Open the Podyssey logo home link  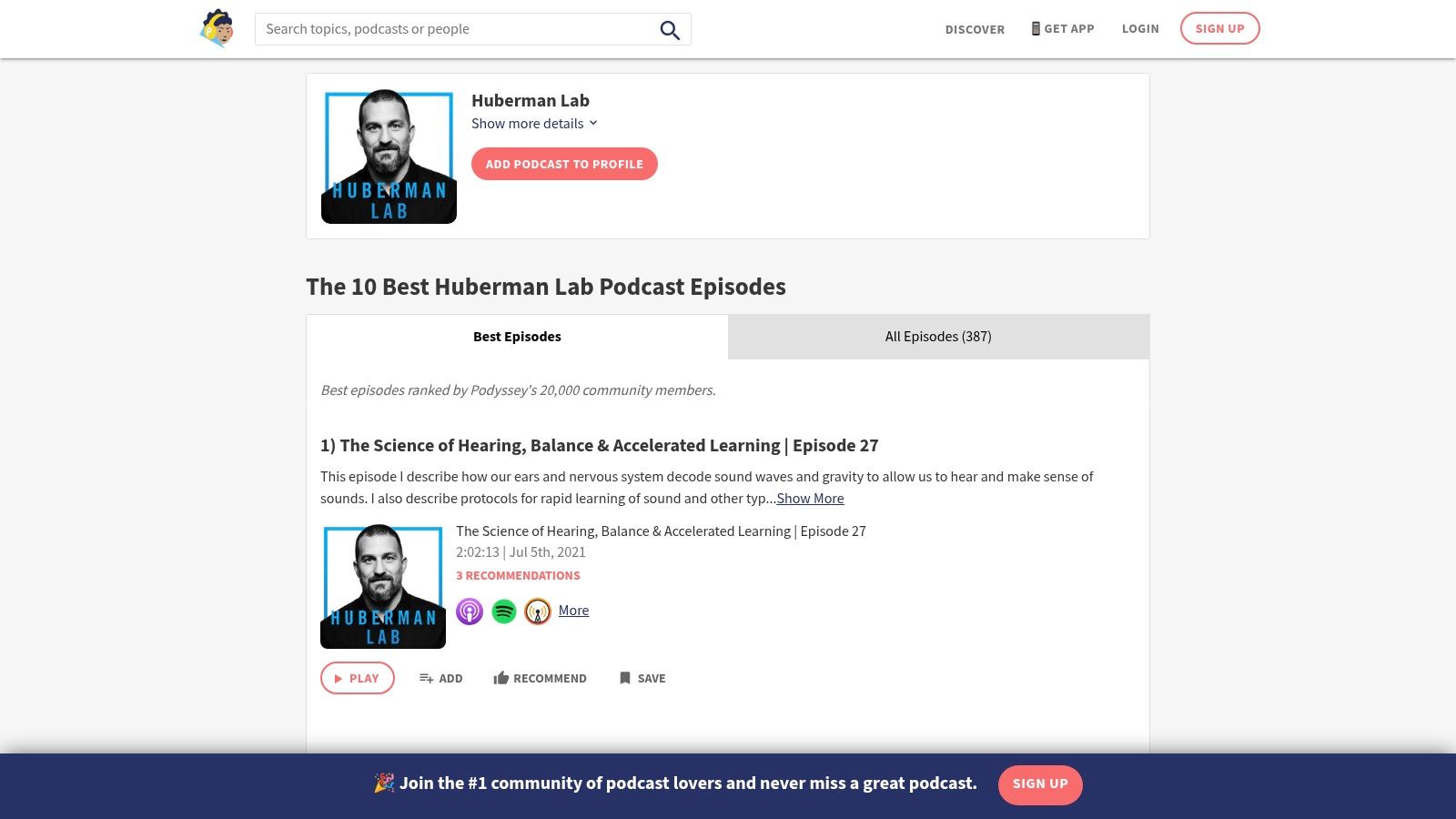coord(217,28)
